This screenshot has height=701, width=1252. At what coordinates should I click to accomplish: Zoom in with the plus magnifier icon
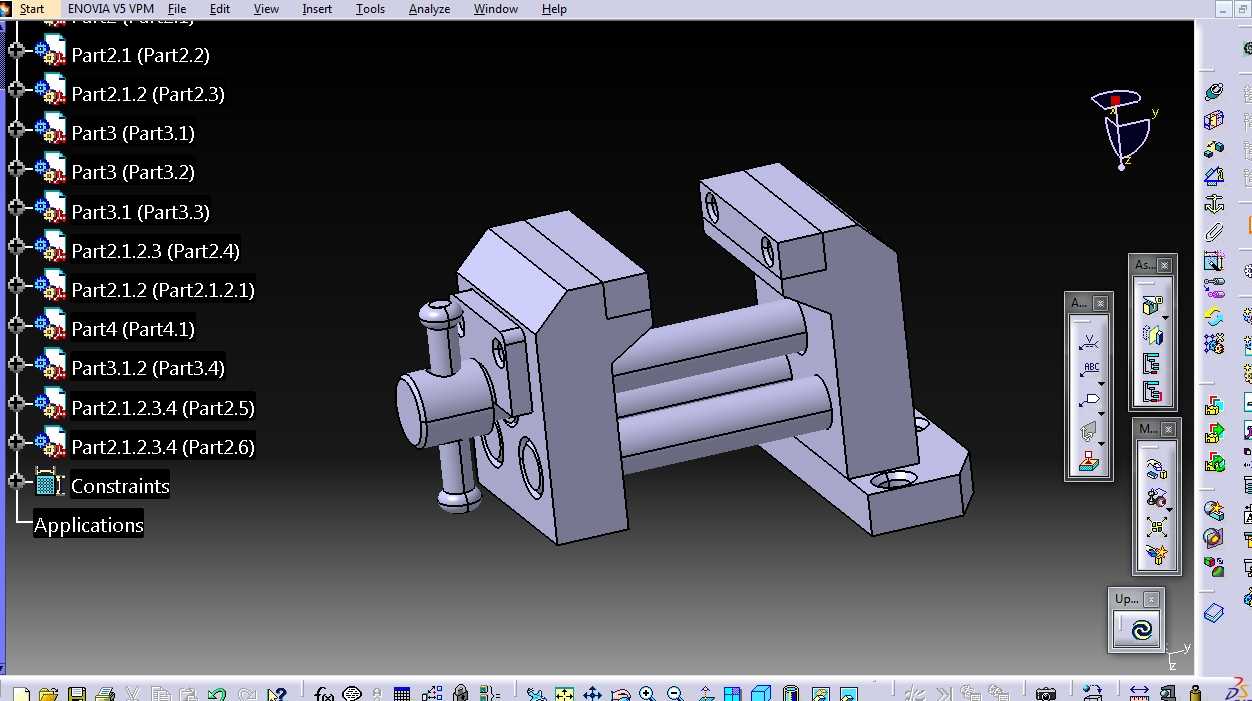[x=648, y=693]
